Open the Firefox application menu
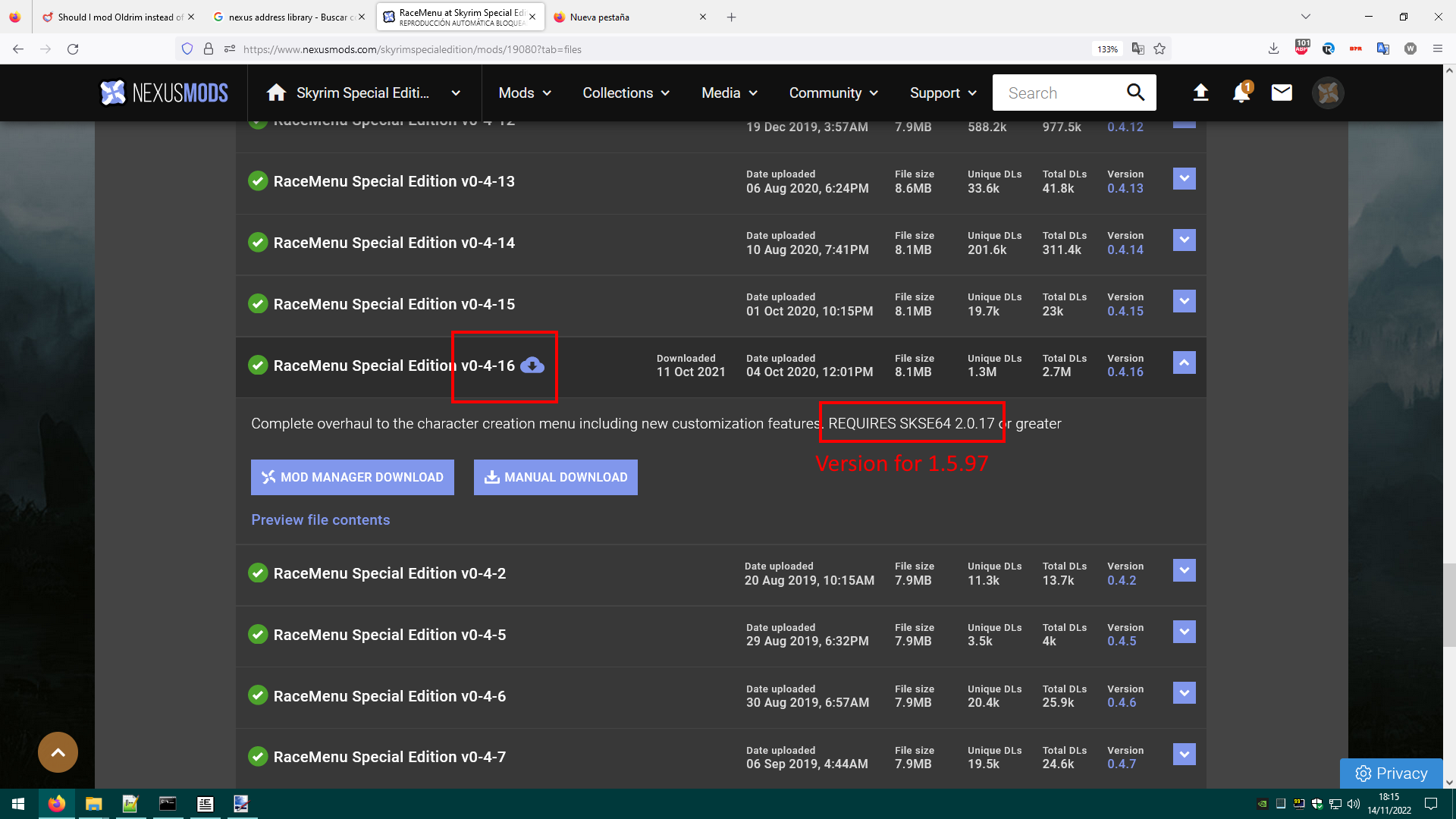This screenshot has width=1456, height=819. click(x=1438, y=49)
